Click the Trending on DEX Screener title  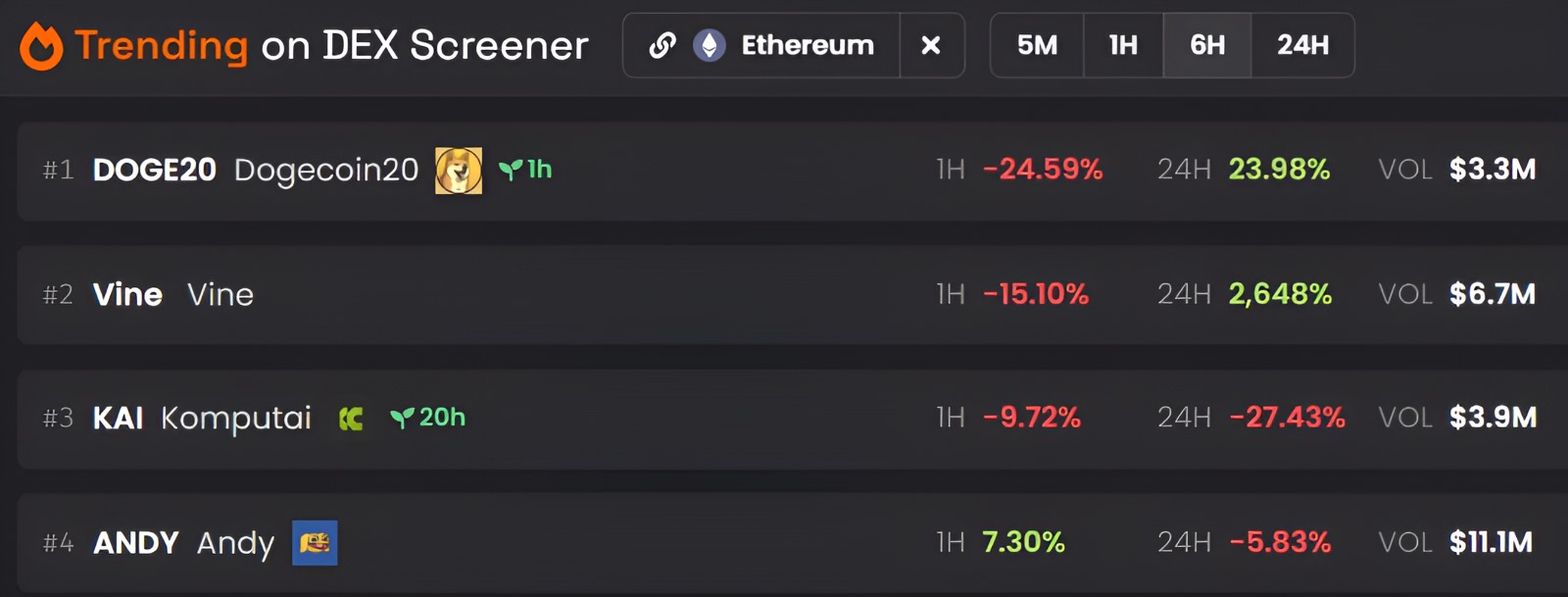coord(331,46)
